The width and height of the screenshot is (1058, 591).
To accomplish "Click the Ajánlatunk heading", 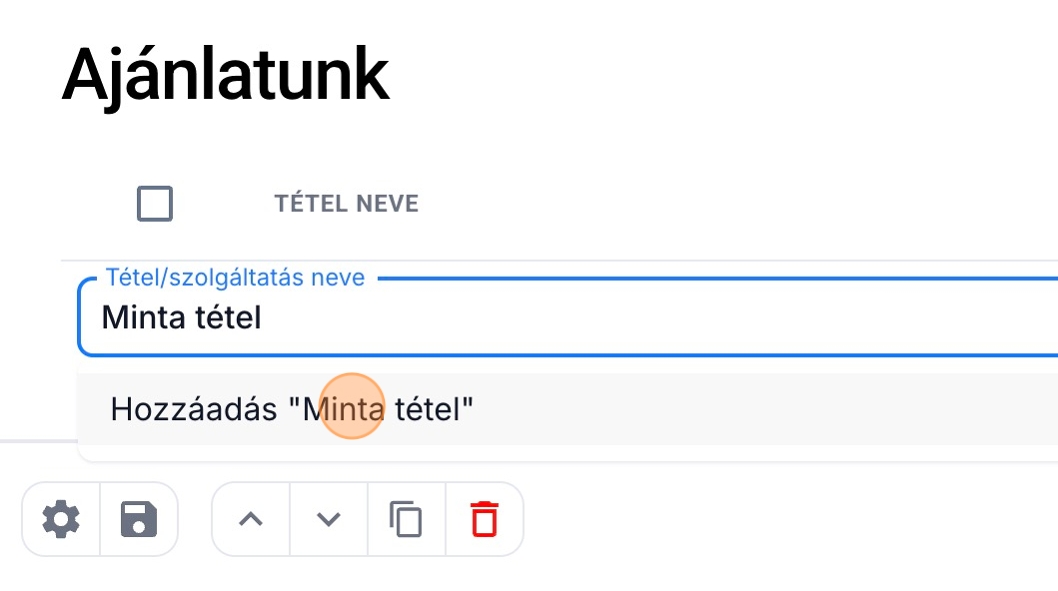I will tap(225, 75).
